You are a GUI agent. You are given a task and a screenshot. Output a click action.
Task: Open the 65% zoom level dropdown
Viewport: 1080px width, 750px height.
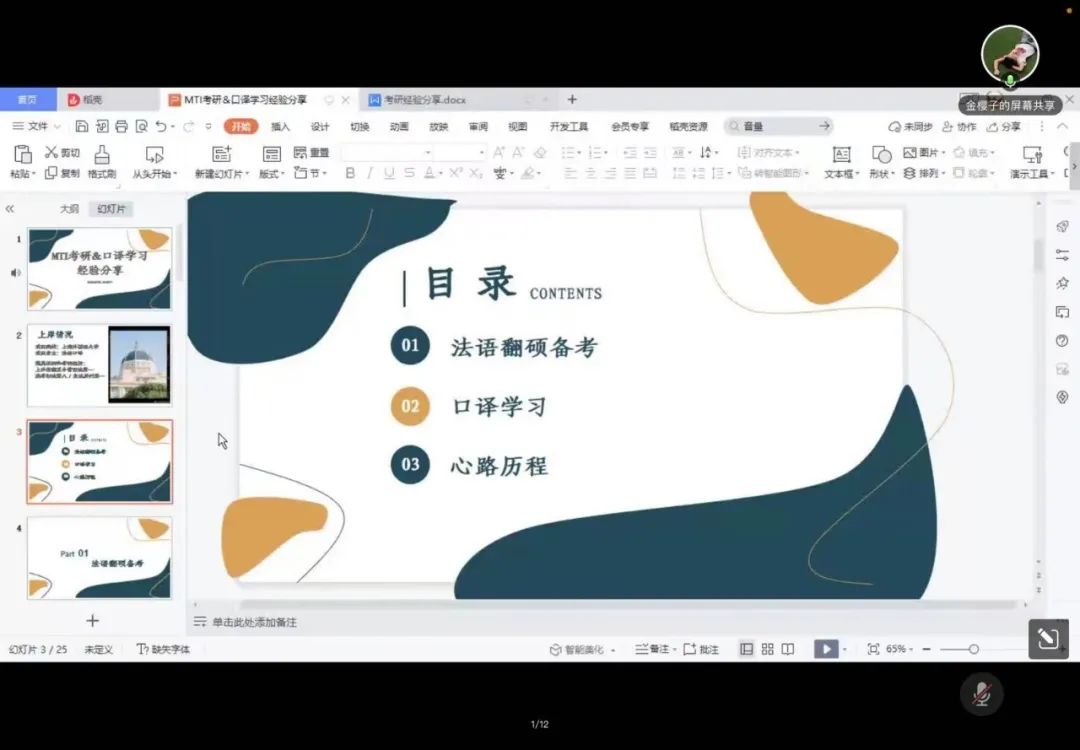pos(898,649)
